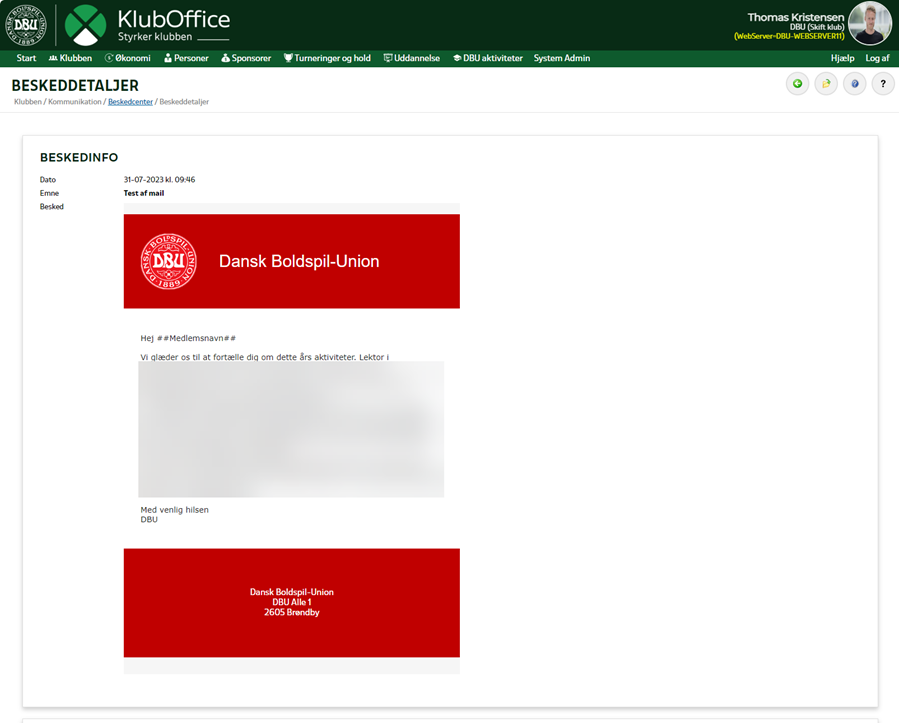Click the Log af link
900x723 pixels.
click(877, 58)
